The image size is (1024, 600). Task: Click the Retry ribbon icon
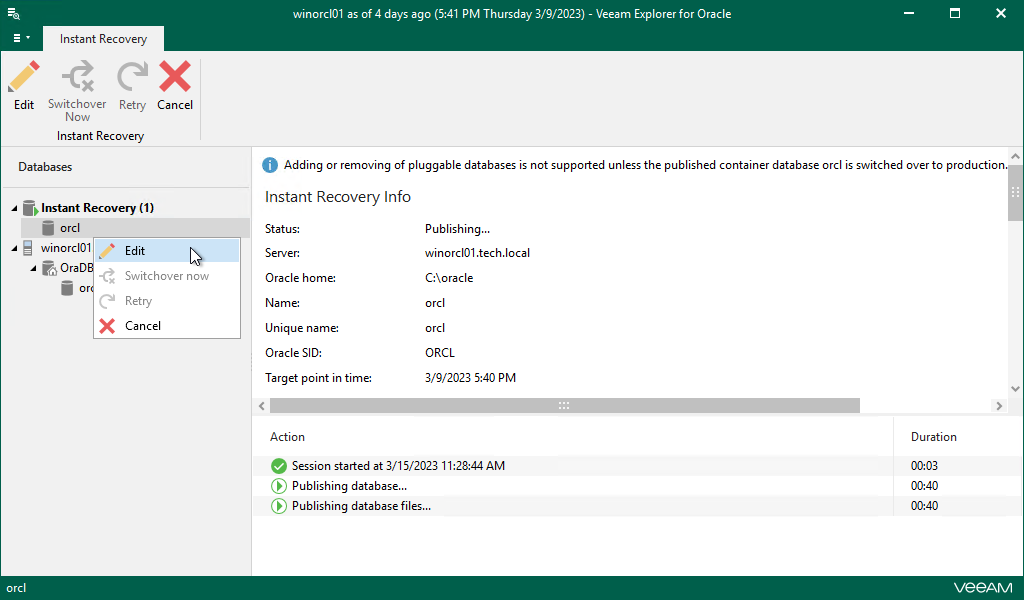pos(132,77)
